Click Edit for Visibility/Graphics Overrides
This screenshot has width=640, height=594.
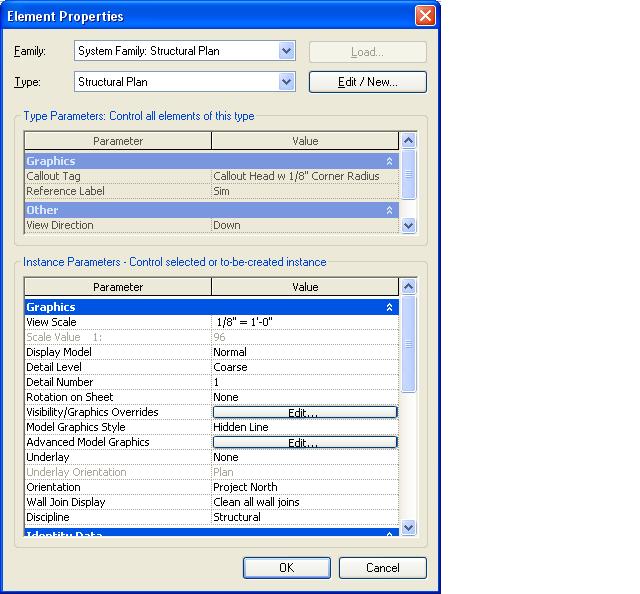(x=305, y=412)
